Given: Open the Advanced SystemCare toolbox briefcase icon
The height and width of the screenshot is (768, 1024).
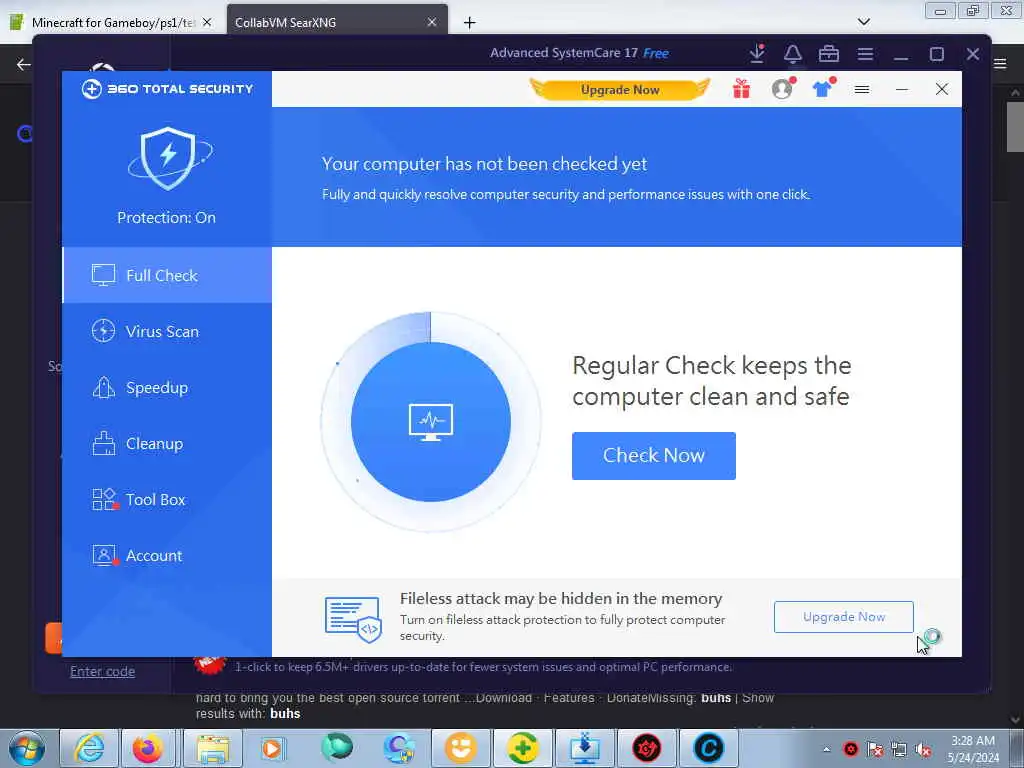Looking at the screenshot, I should point(829,54).
